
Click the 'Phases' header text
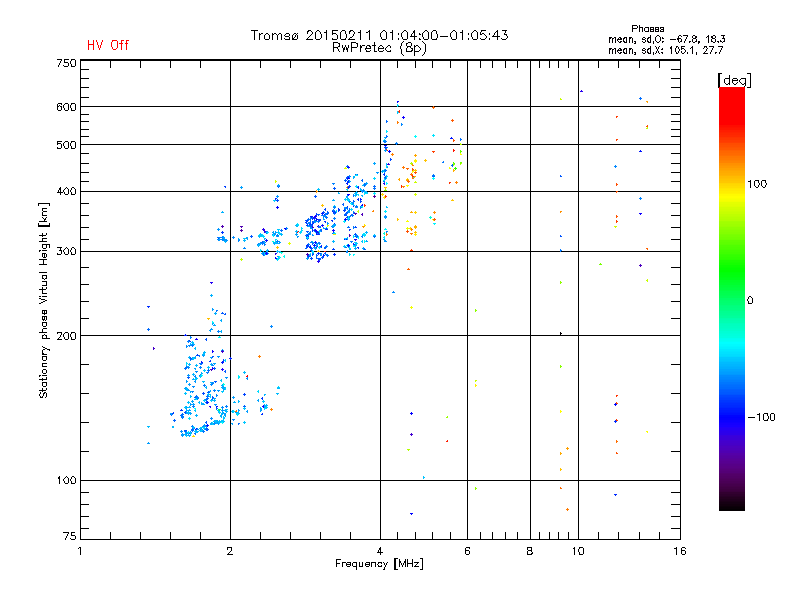pos(647,29)
